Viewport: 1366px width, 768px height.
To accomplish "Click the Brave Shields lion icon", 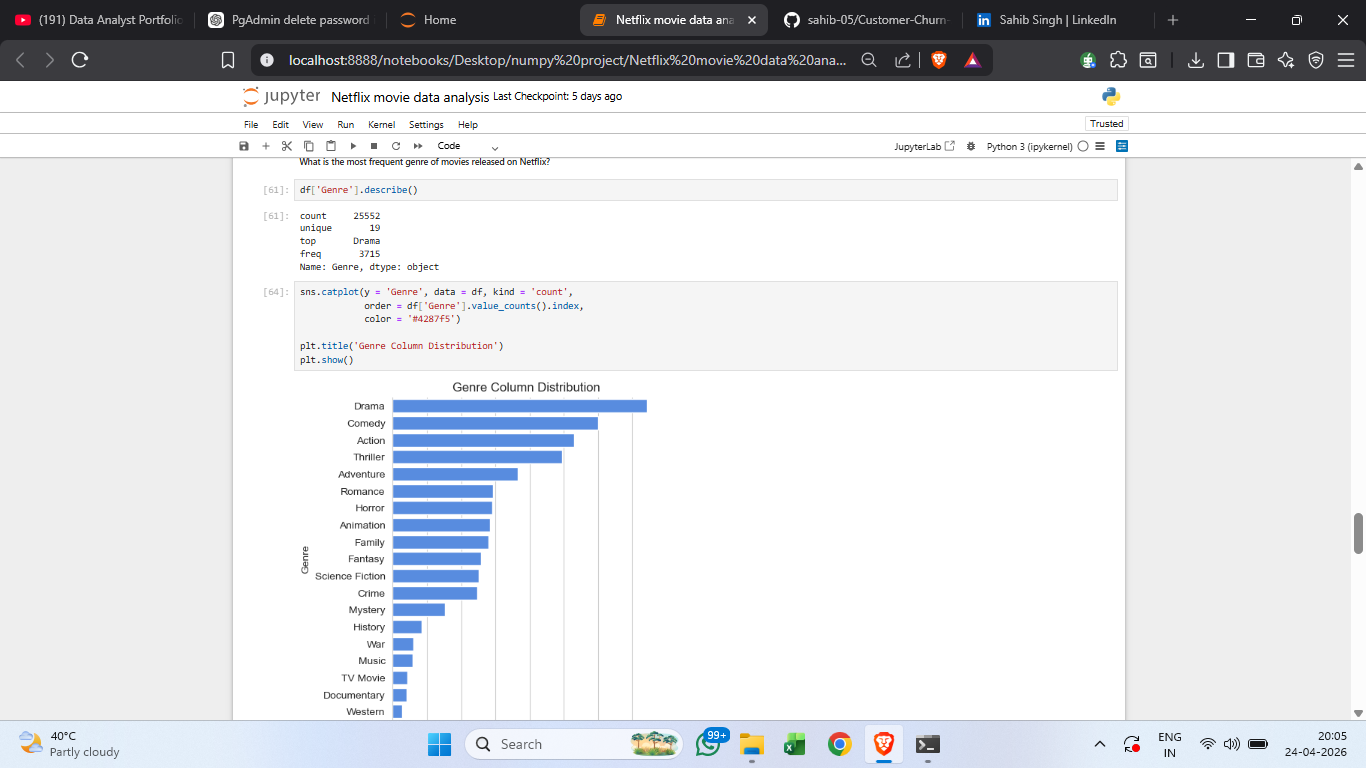I will [938, 60].
